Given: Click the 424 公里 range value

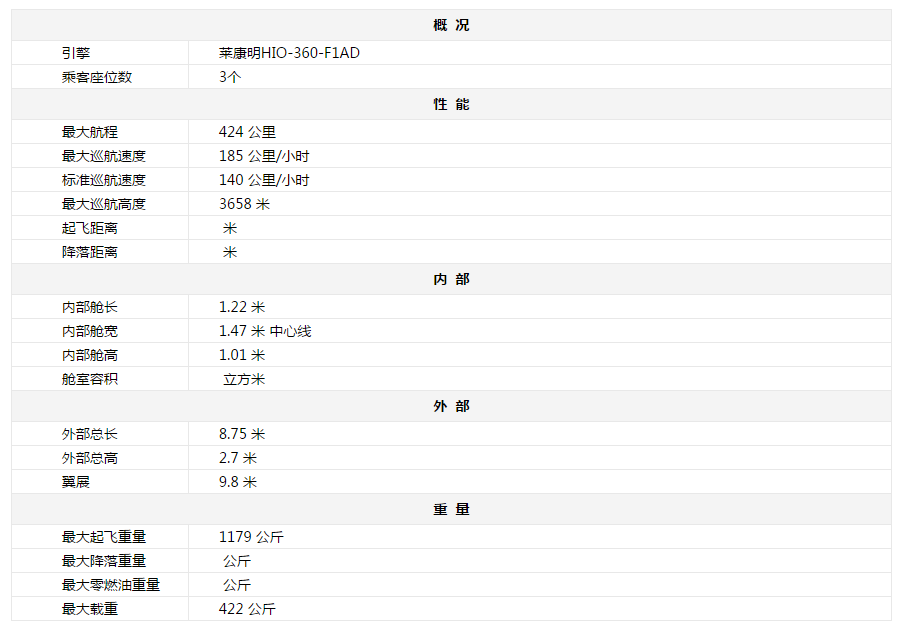Looking at the screenshot, I should [x=247, y=132].
